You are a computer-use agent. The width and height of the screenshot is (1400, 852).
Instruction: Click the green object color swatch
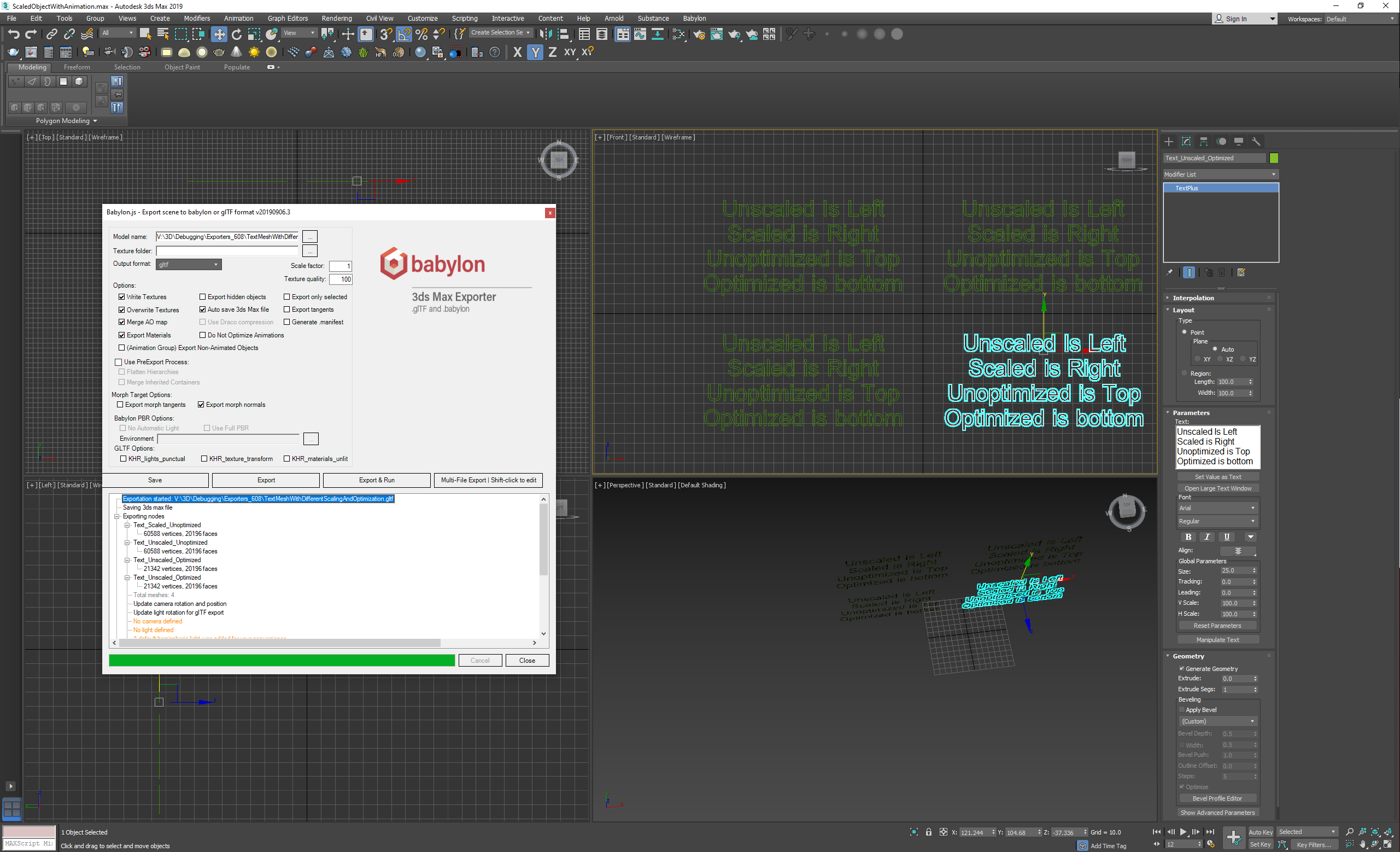click(1274, 158)
